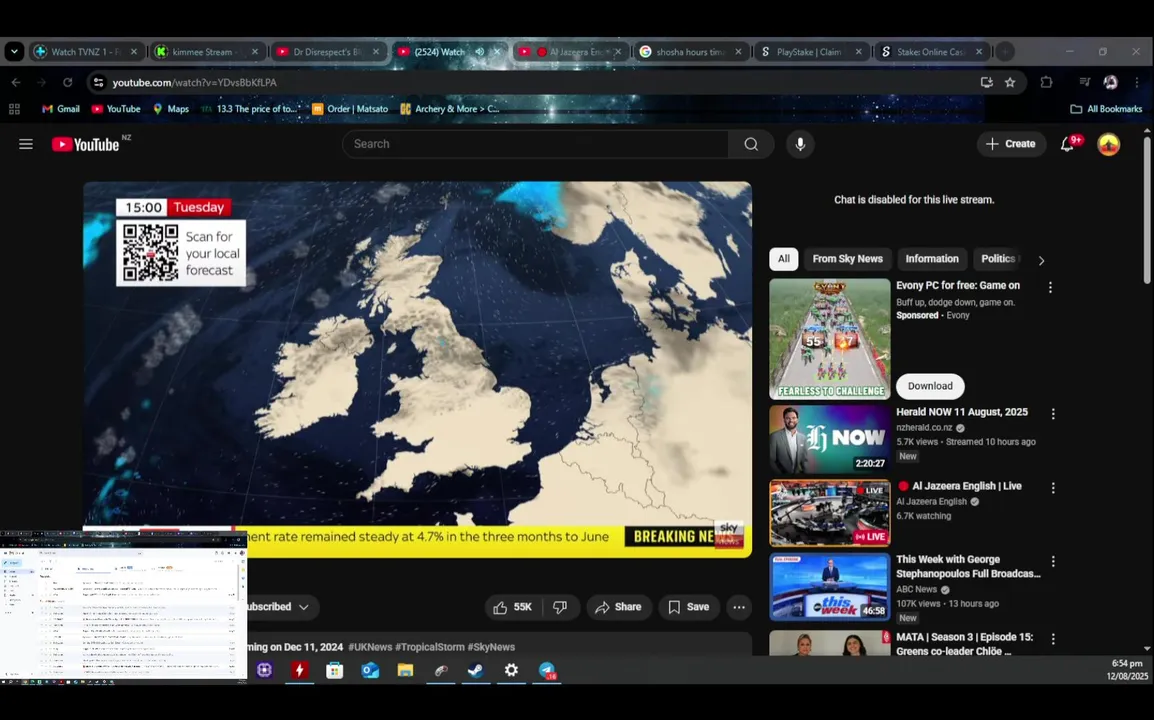Viewport: 1154px width, 720px height.
Task: Open the Al Jazeera live stream thumbnail
Action: tap(829, 513)
